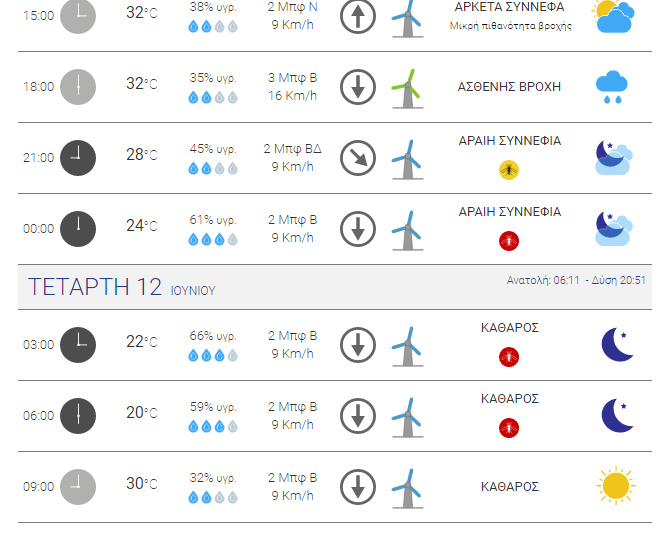Viewport: 664px width, 533px height.
Task: Click the Μικρή πιθανότητα βροχής note
Action: 510,26
